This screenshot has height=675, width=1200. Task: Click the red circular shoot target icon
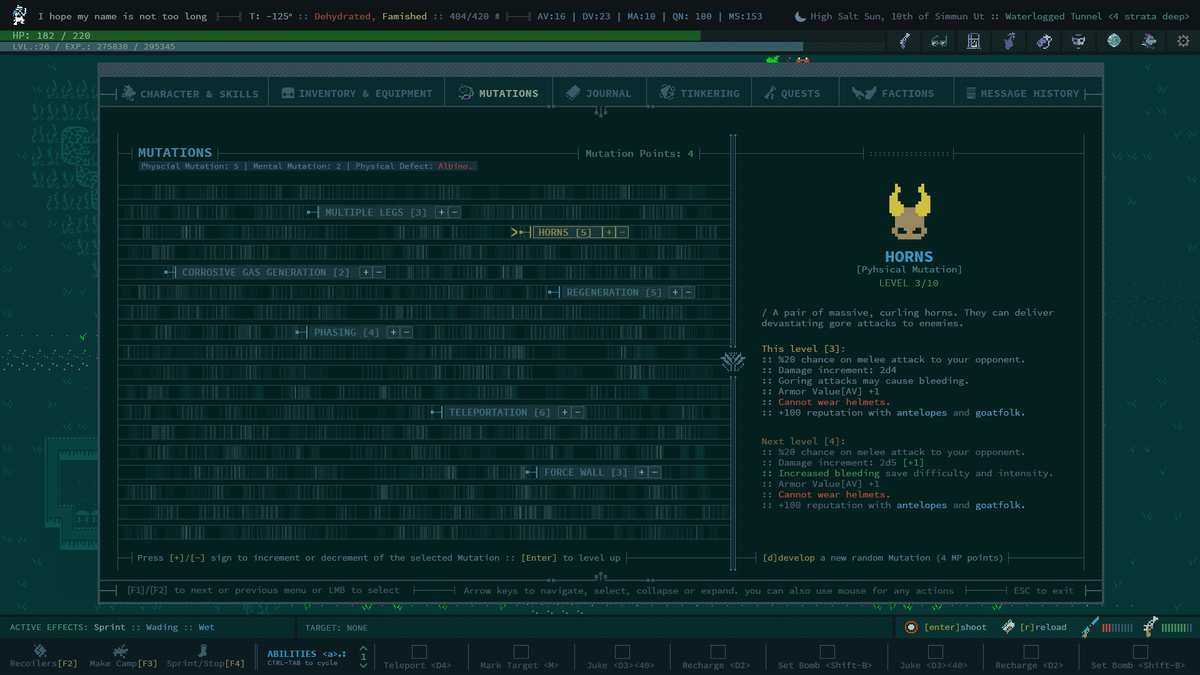coord(911,627)
